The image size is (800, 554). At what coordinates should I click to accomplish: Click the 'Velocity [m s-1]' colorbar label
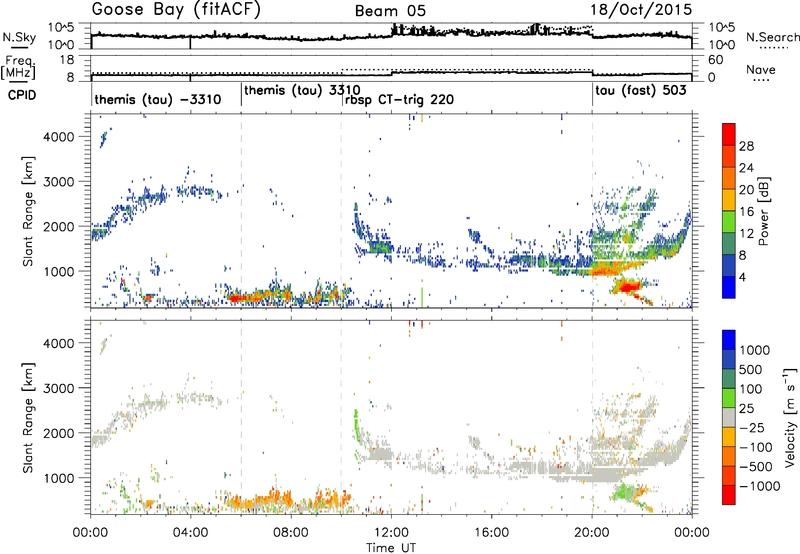[x=790, y=417]
